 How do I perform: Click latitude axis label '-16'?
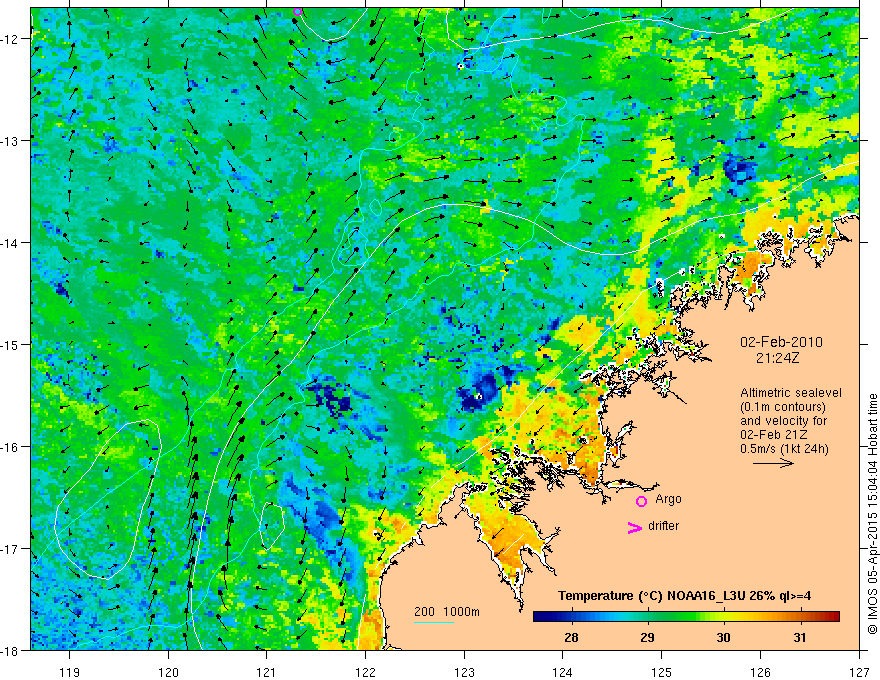11,447
